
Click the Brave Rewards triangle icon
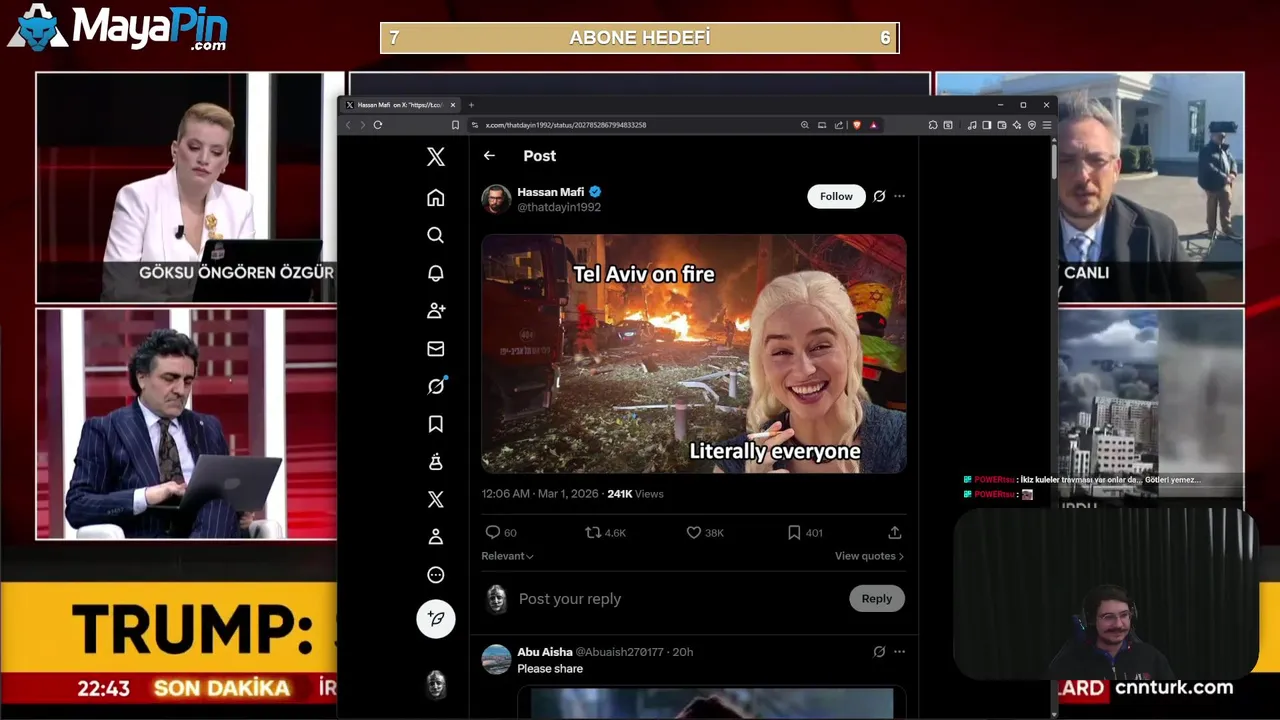pos(874,125)
